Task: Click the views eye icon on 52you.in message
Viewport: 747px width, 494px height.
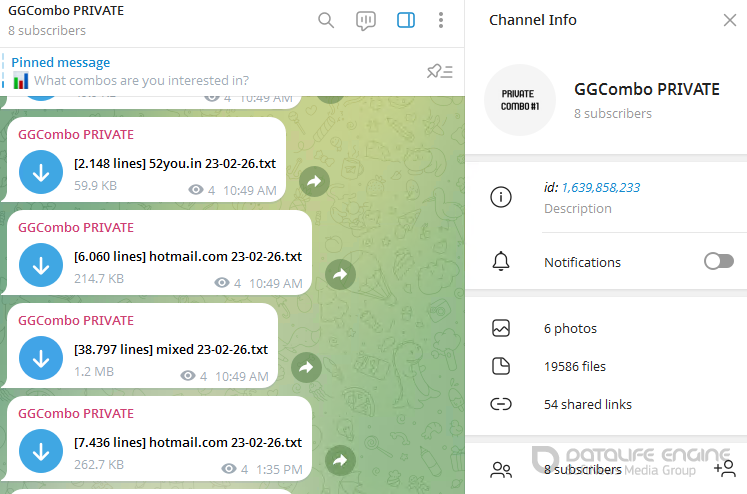Action: [x=195, y=190]
